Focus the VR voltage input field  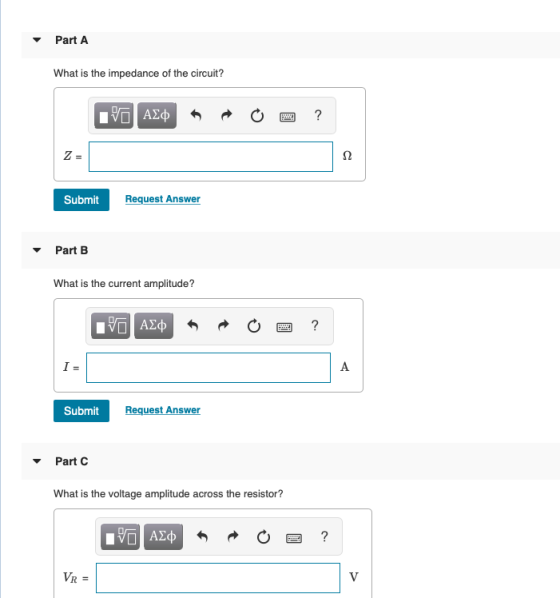(218, 578)
